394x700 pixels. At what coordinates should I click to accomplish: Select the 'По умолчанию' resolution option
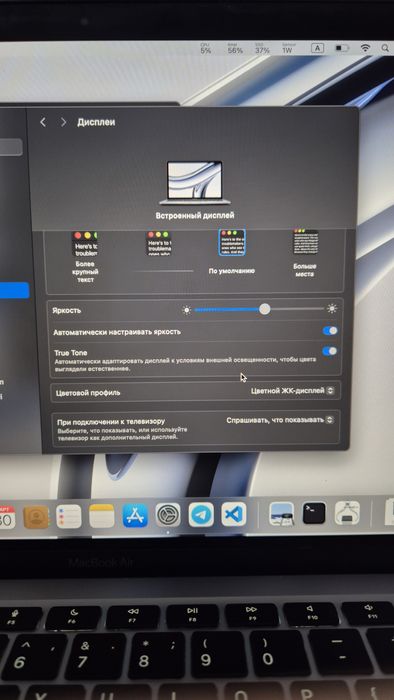point(232,252)
